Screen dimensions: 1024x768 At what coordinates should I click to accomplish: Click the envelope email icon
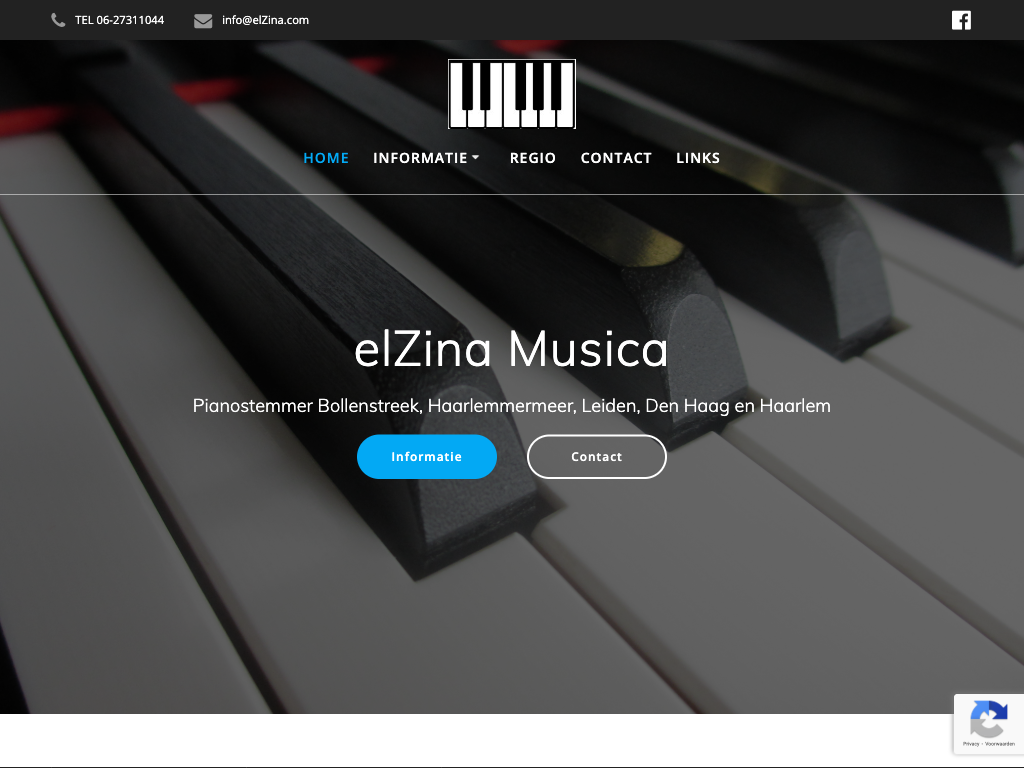[203, 21]
